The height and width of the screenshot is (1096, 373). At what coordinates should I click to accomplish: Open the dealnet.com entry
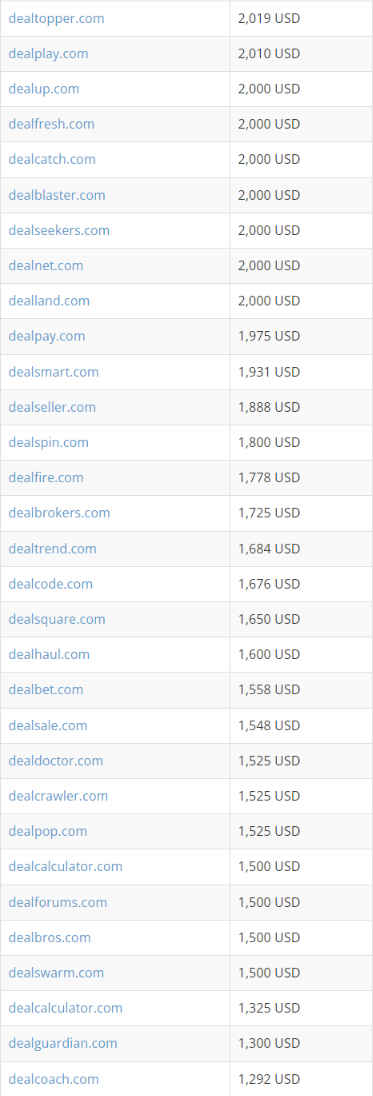45,266
